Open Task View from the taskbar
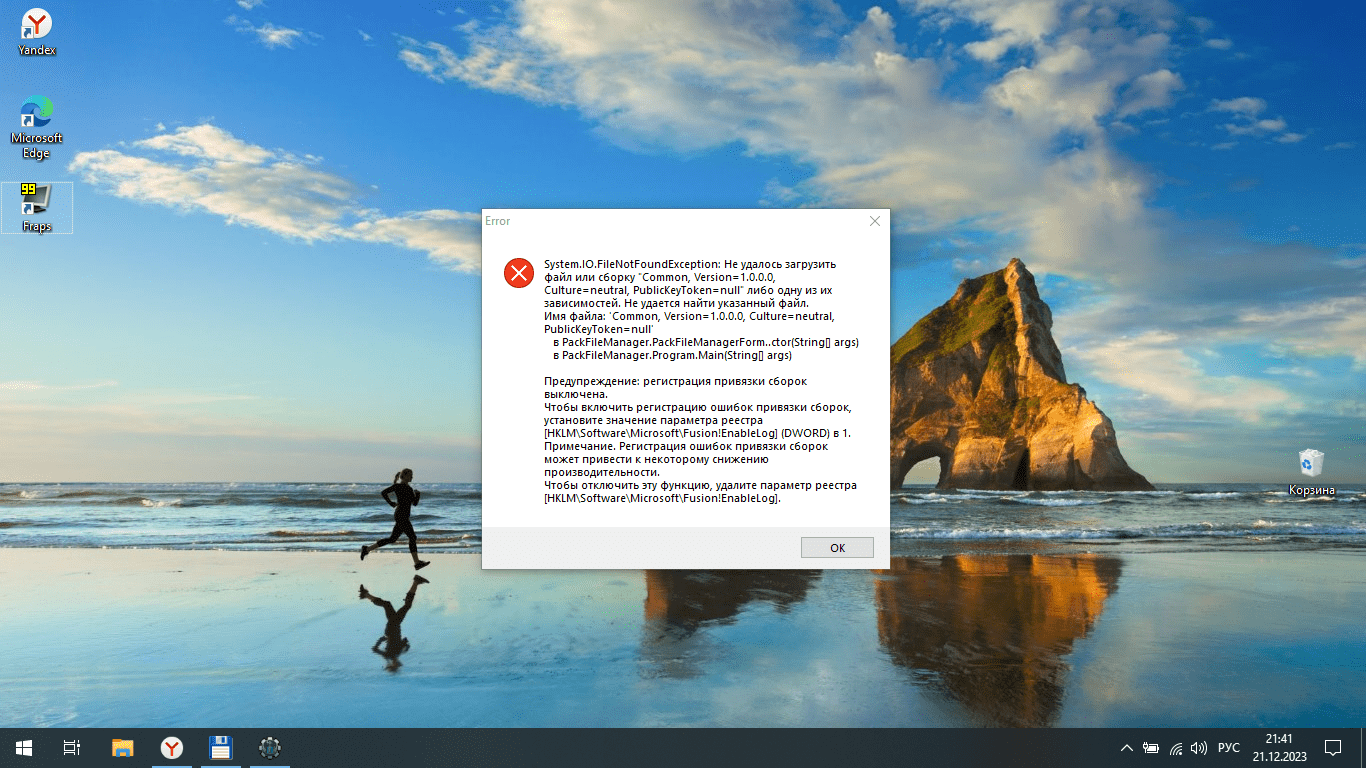Screen dimensions: 1366x768 (71, 748)
